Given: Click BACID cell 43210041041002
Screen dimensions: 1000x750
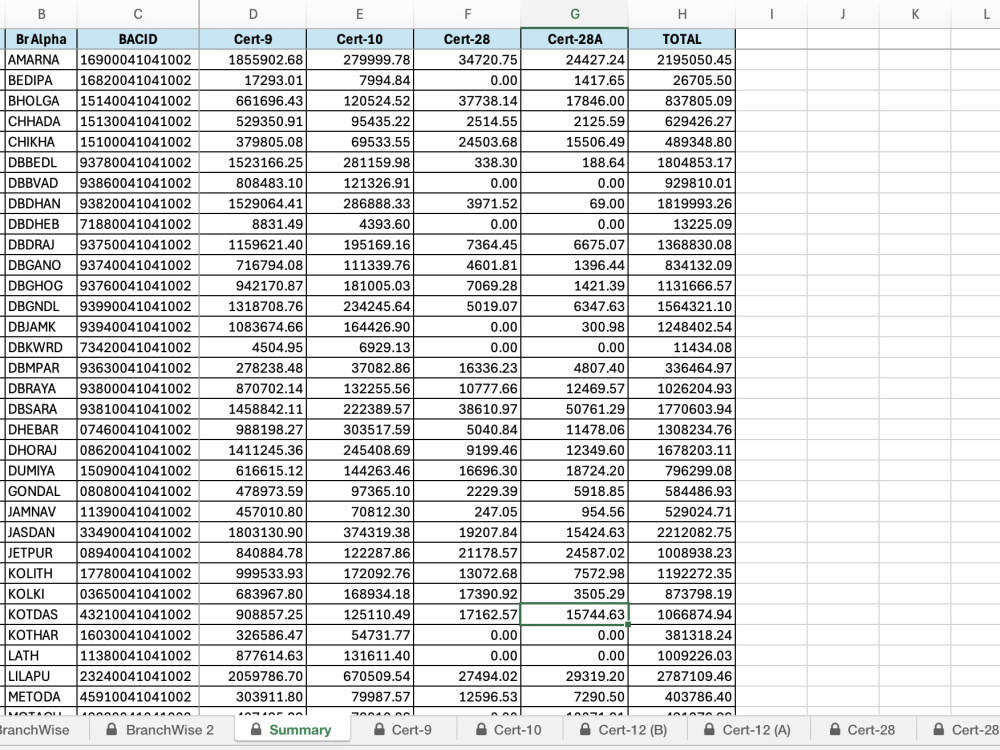Looking at the screenshot, I should click(138, 614).
